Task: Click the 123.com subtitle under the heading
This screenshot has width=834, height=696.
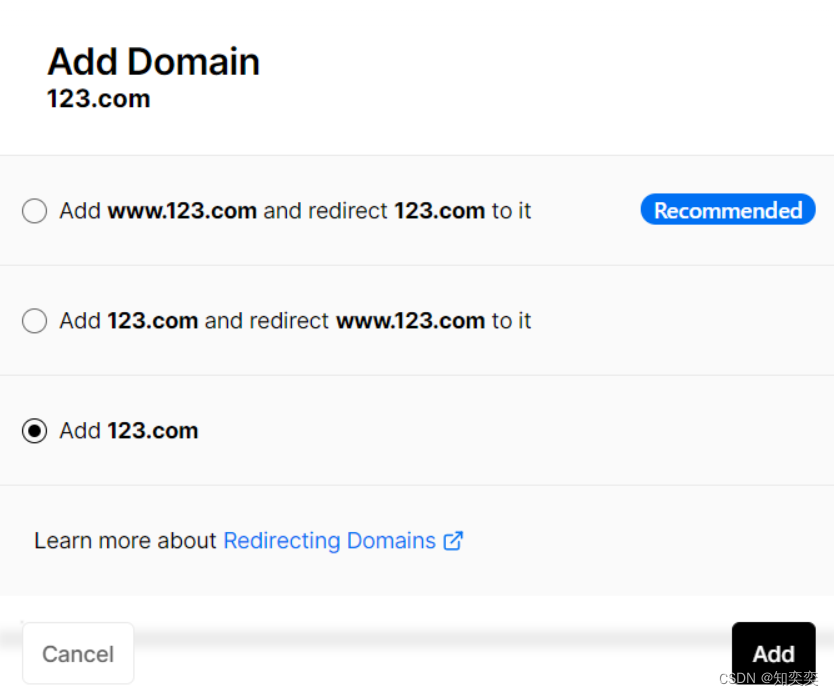Action: coord(98,99)
